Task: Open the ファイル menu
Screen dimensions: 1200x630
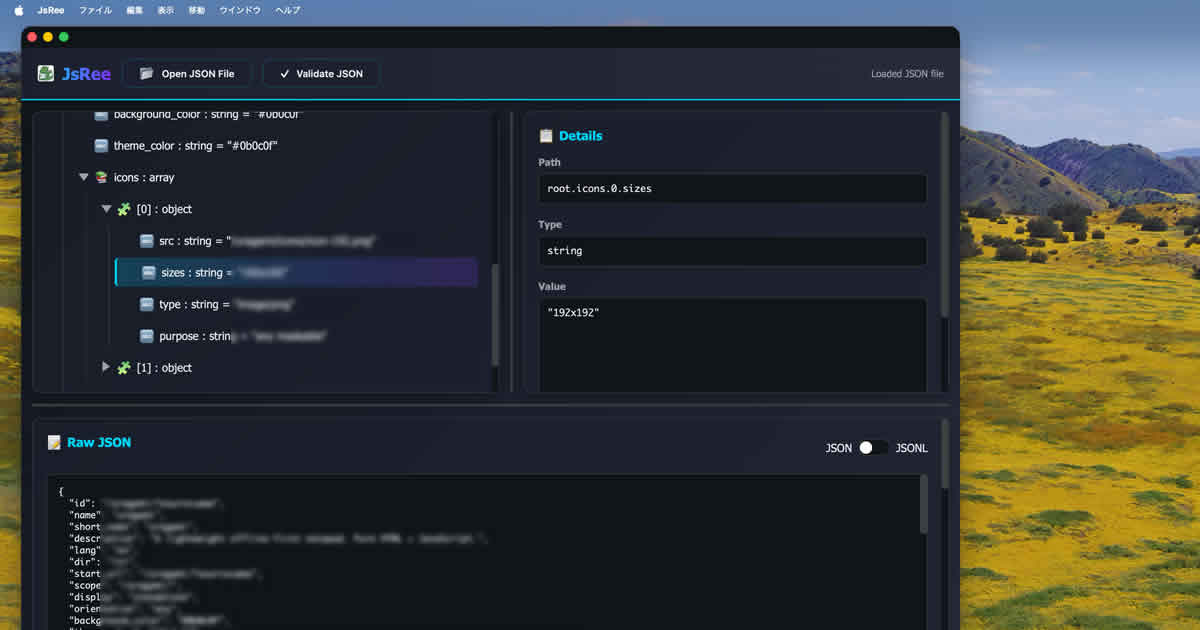Action: 95,10
